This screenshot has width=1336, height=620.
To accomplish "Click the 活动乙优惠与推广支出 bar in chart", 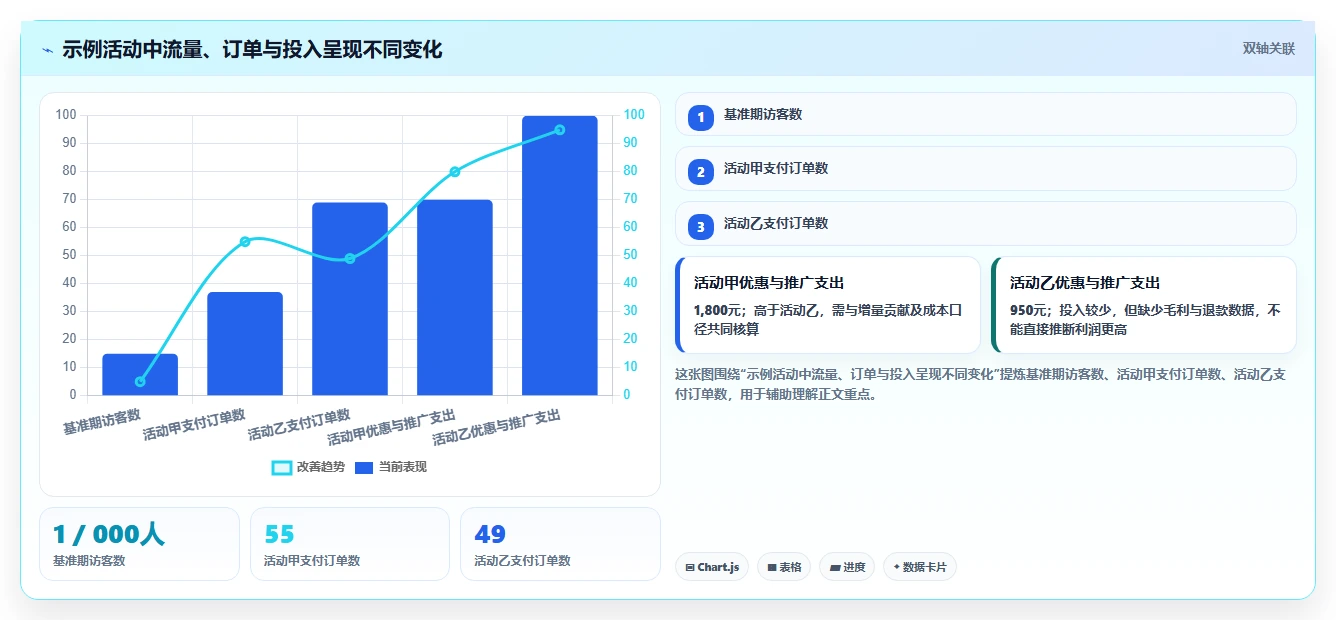I will pyautogui.click(x=560, y=255).
